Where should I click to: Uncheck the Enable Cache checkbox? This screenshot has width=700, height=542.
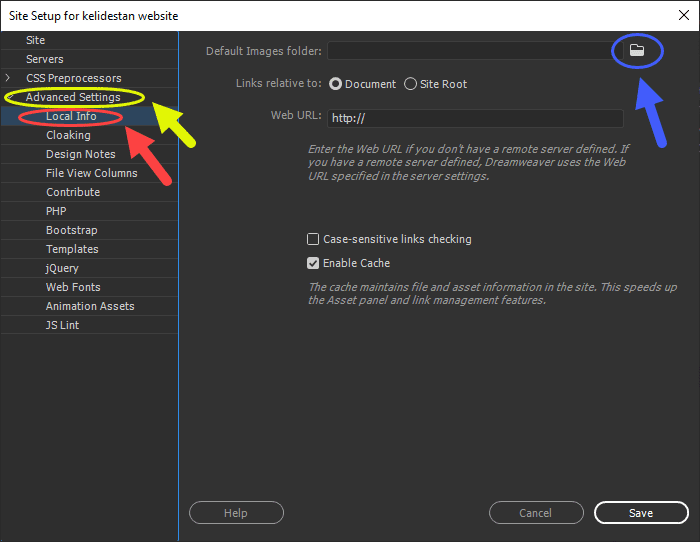coord(313,263)
